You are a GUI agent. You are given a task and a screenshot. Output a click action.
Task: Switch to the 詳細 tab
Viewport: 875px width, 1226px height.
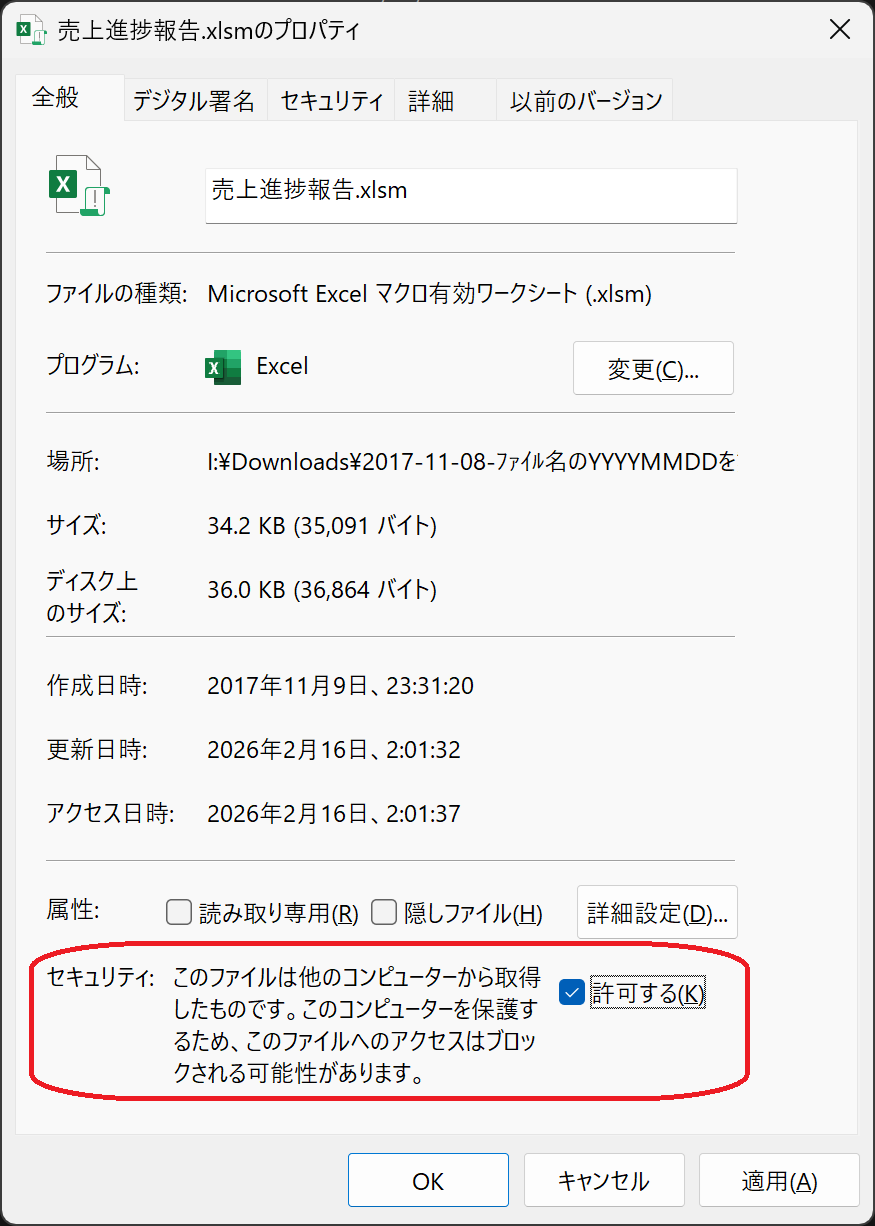[x=431, y=101]
